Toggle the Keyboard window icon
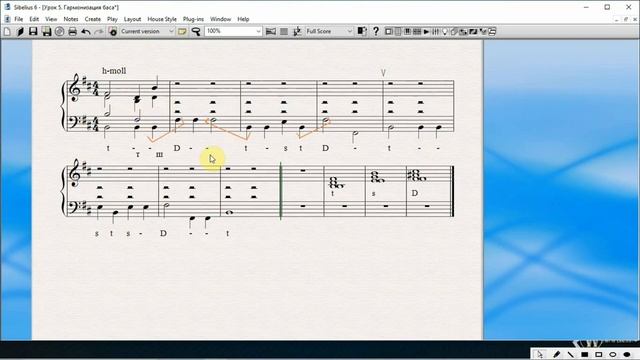This screenshot has width=640, height=360. point(407,31)
